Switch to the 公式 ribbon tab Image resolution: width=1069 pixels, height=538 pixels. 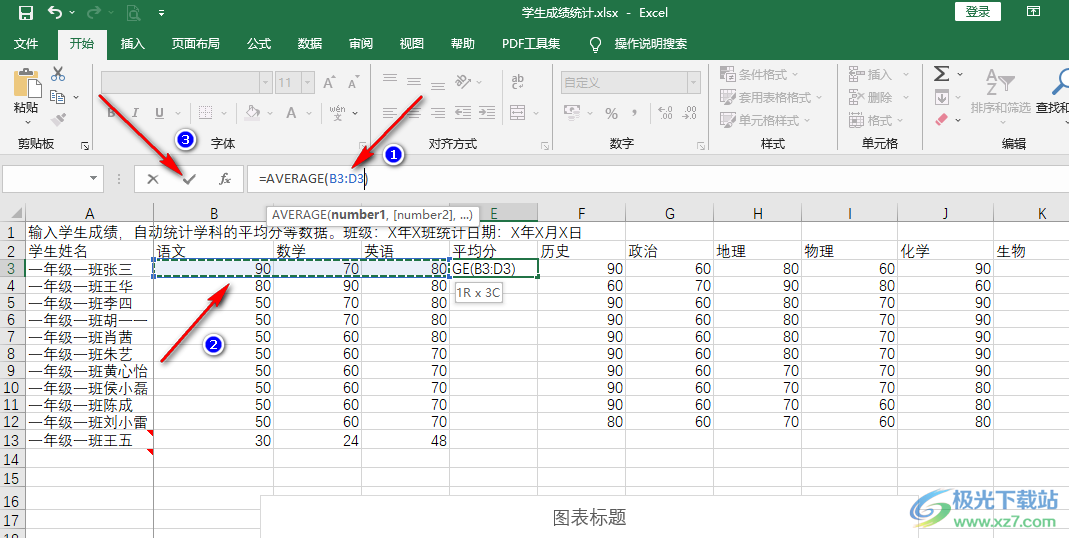pyautogui.click(x=259, y=44)
